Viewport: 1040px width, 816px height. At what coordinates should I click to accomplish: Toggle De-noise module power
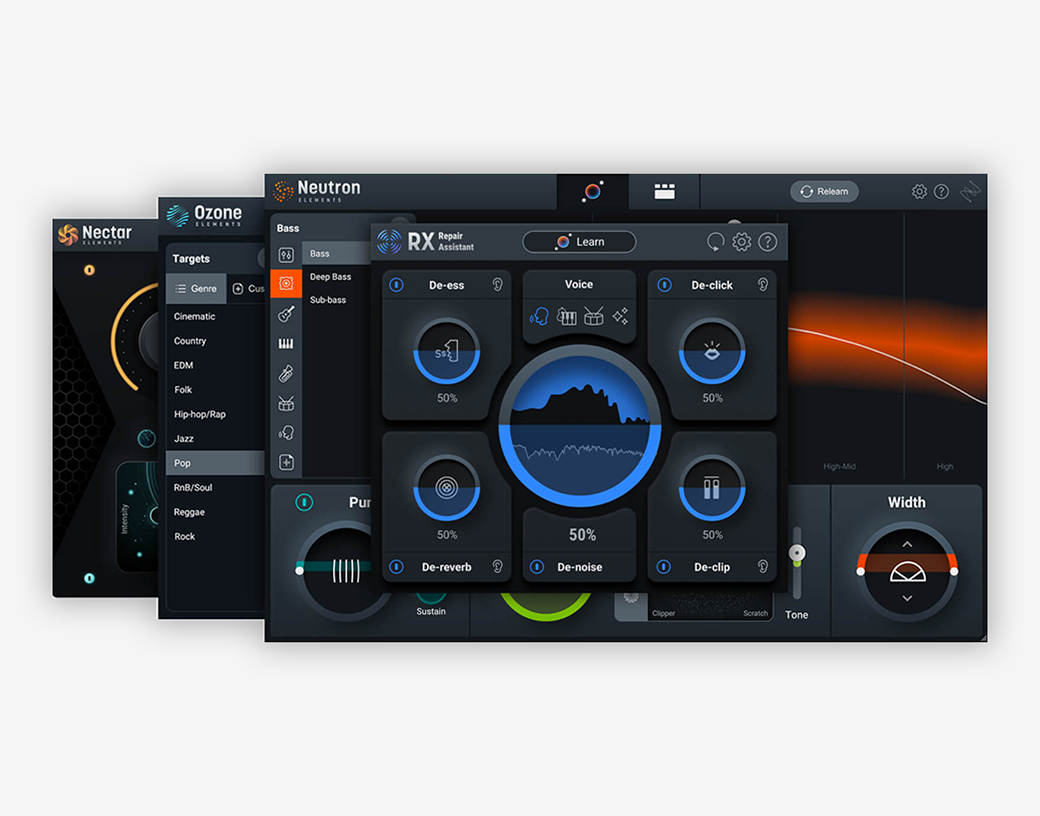(537, 567)
